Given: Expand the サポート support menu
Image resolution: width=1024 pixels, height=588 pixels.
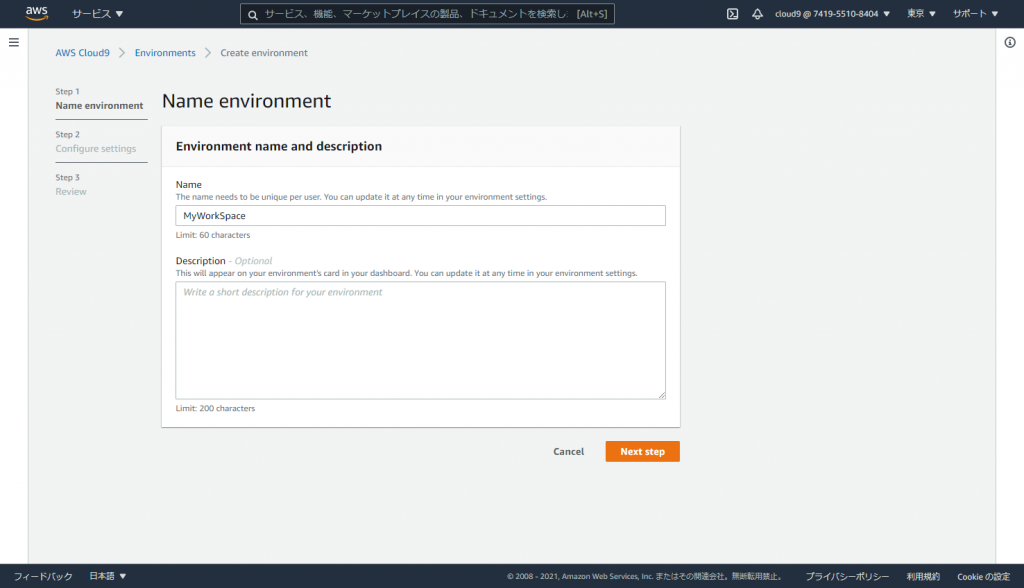Looking at the screenshot, I should click(x=975, y=14).
